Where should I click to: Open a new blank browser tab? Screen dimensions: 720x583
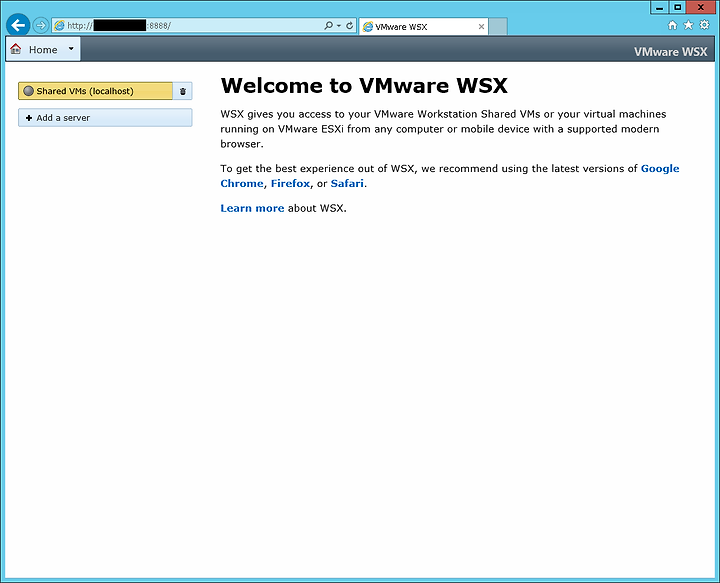pyautogui.click(x=498, y=27)
